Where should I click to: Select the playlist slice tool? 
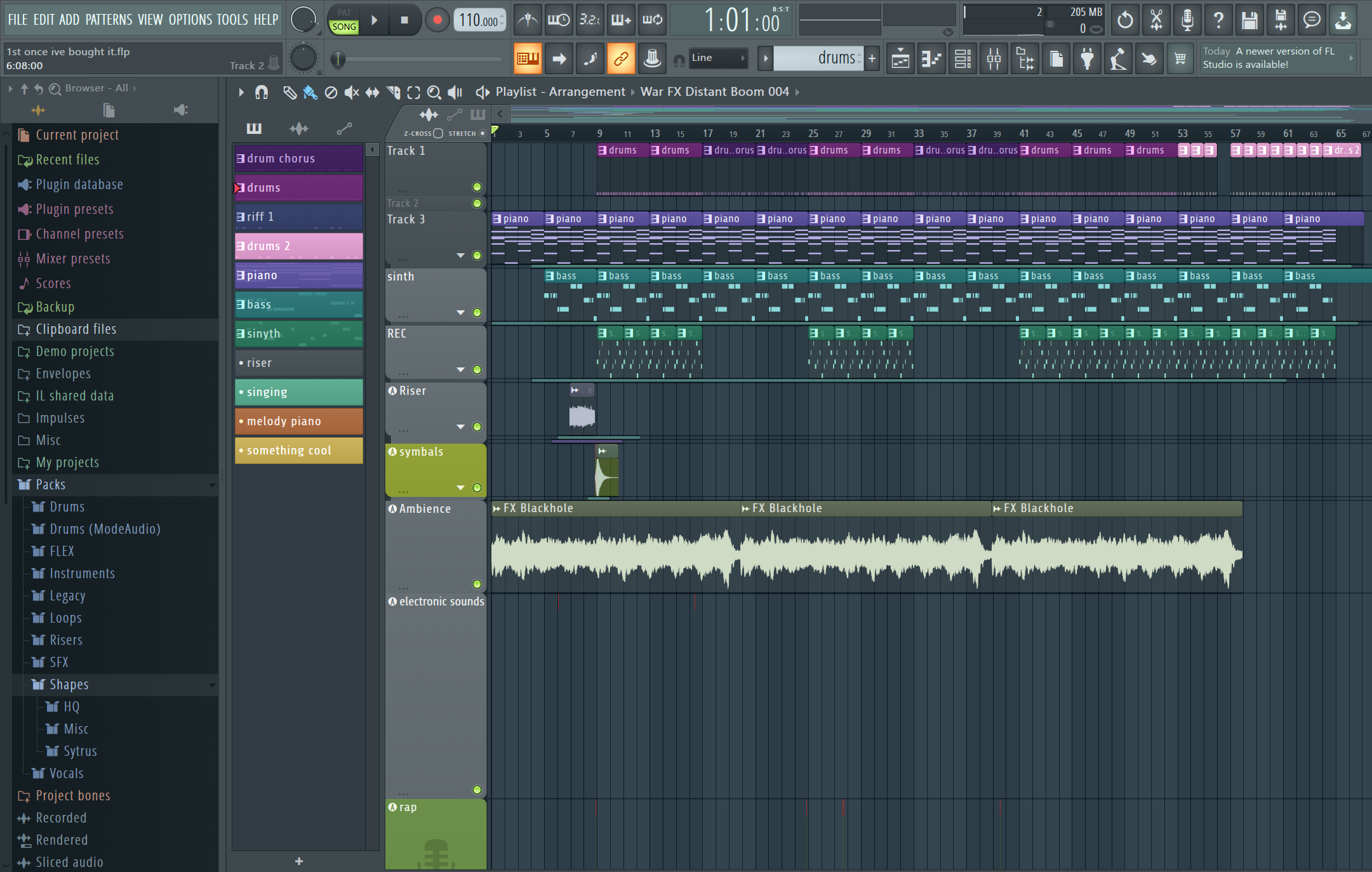(393, 93)
